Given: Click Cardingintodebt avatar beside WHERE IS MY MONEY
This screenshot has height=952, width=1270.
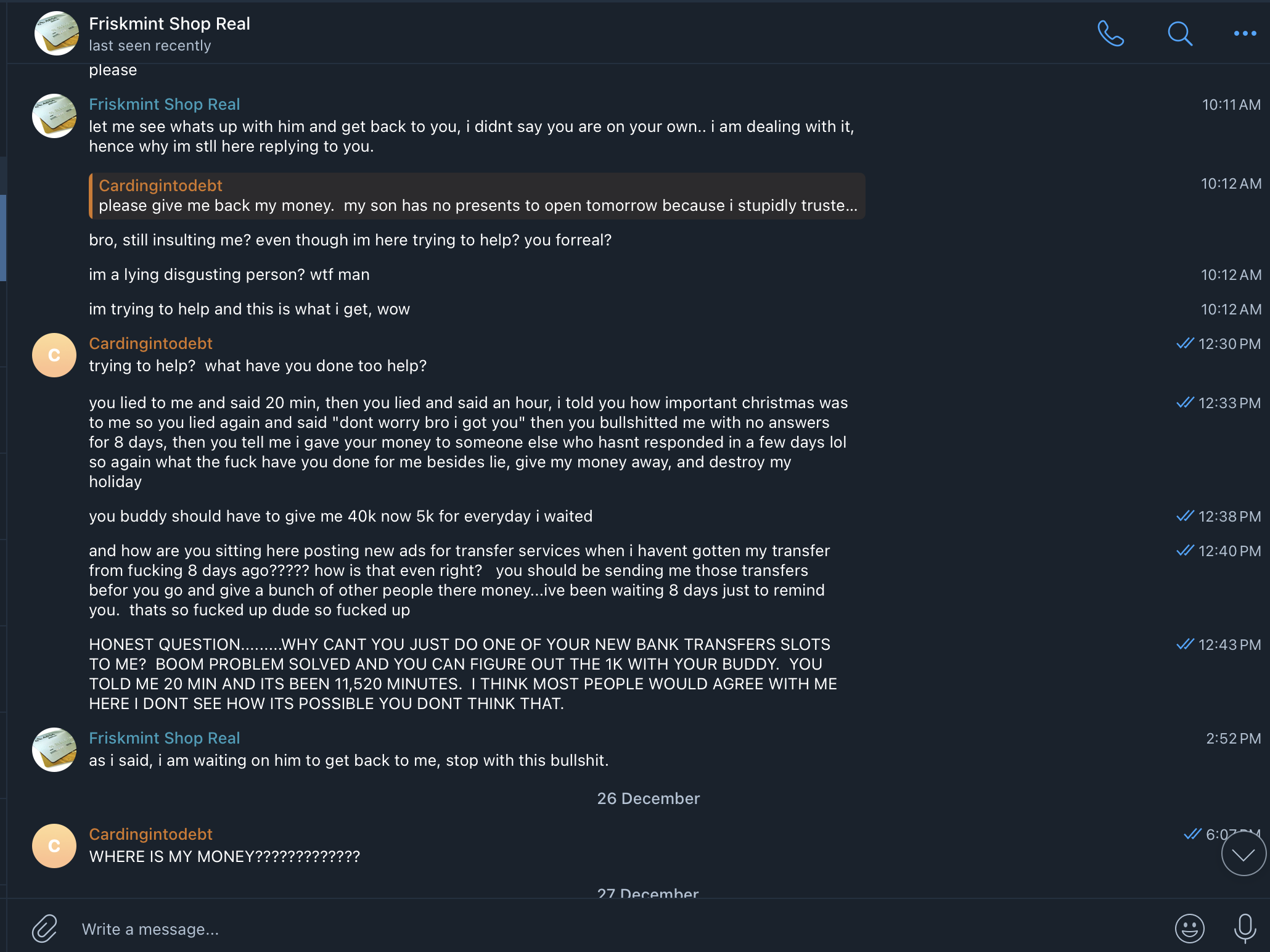Looking at the screenshot, I should click(x=54, y=846).
